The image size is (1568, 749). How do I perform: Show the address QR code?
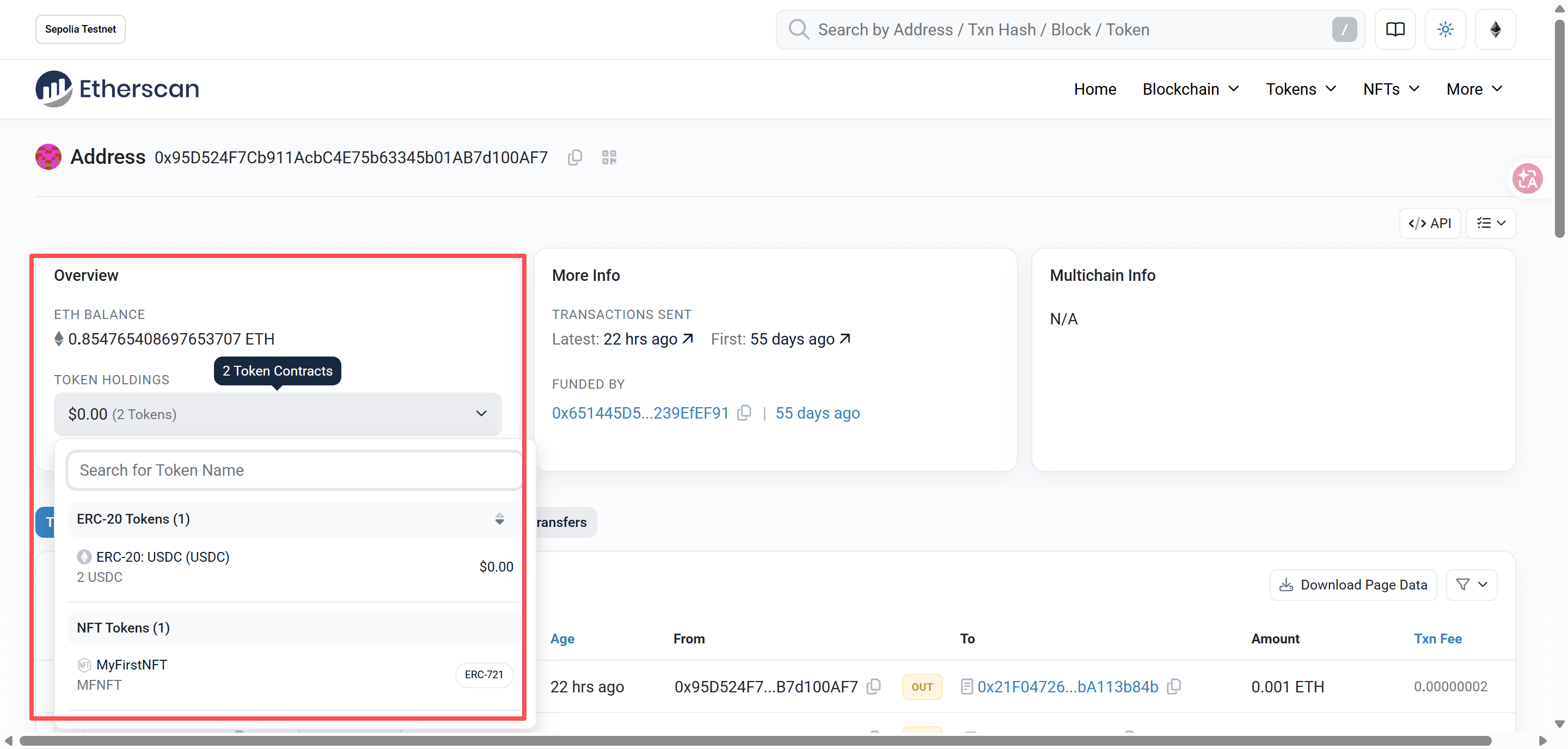tap(609, 158)
